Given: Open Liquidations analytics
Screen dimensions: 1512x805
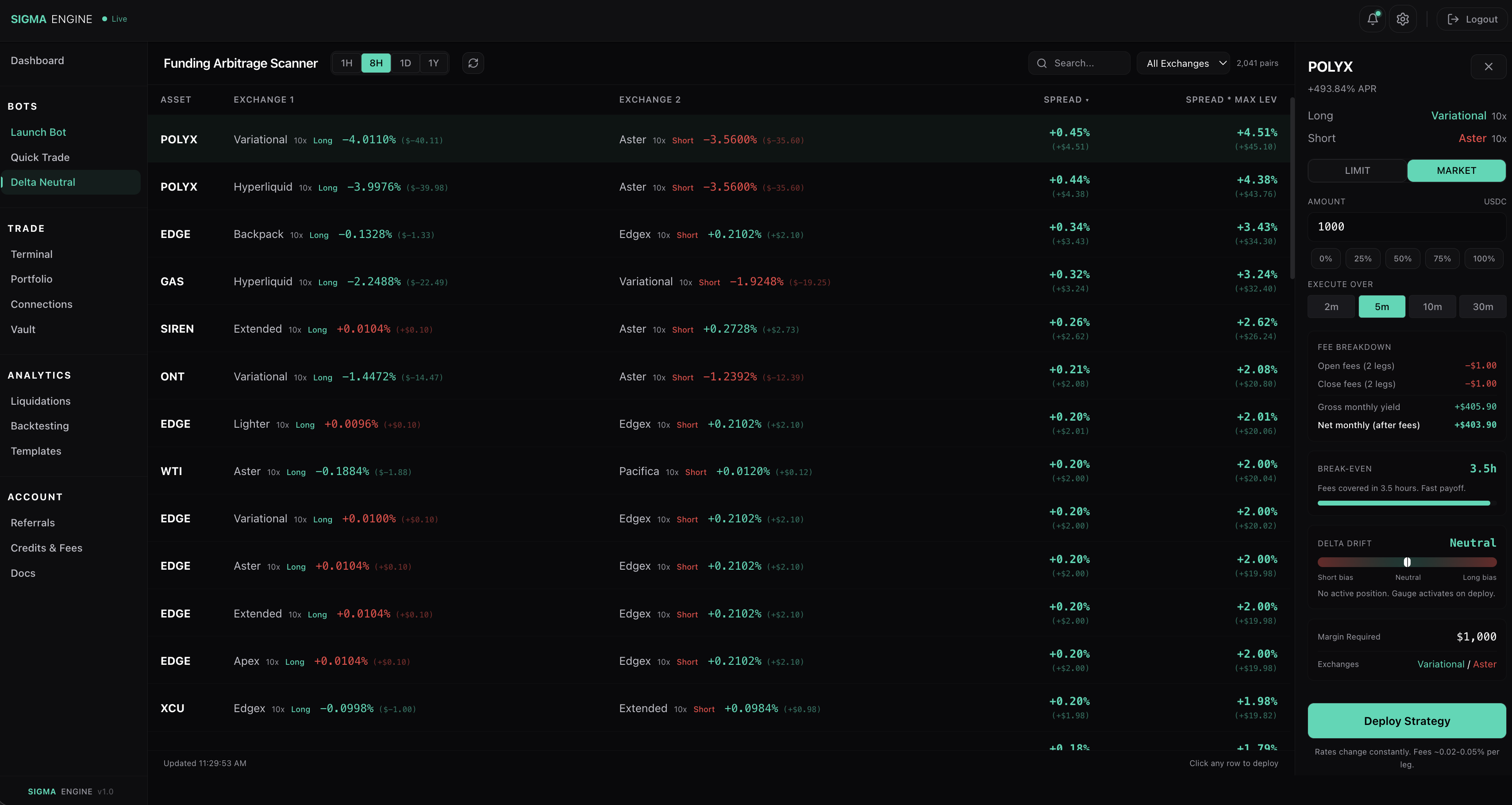Looking at the screenshot, I should pyautogui.click(x=41, y=401).
